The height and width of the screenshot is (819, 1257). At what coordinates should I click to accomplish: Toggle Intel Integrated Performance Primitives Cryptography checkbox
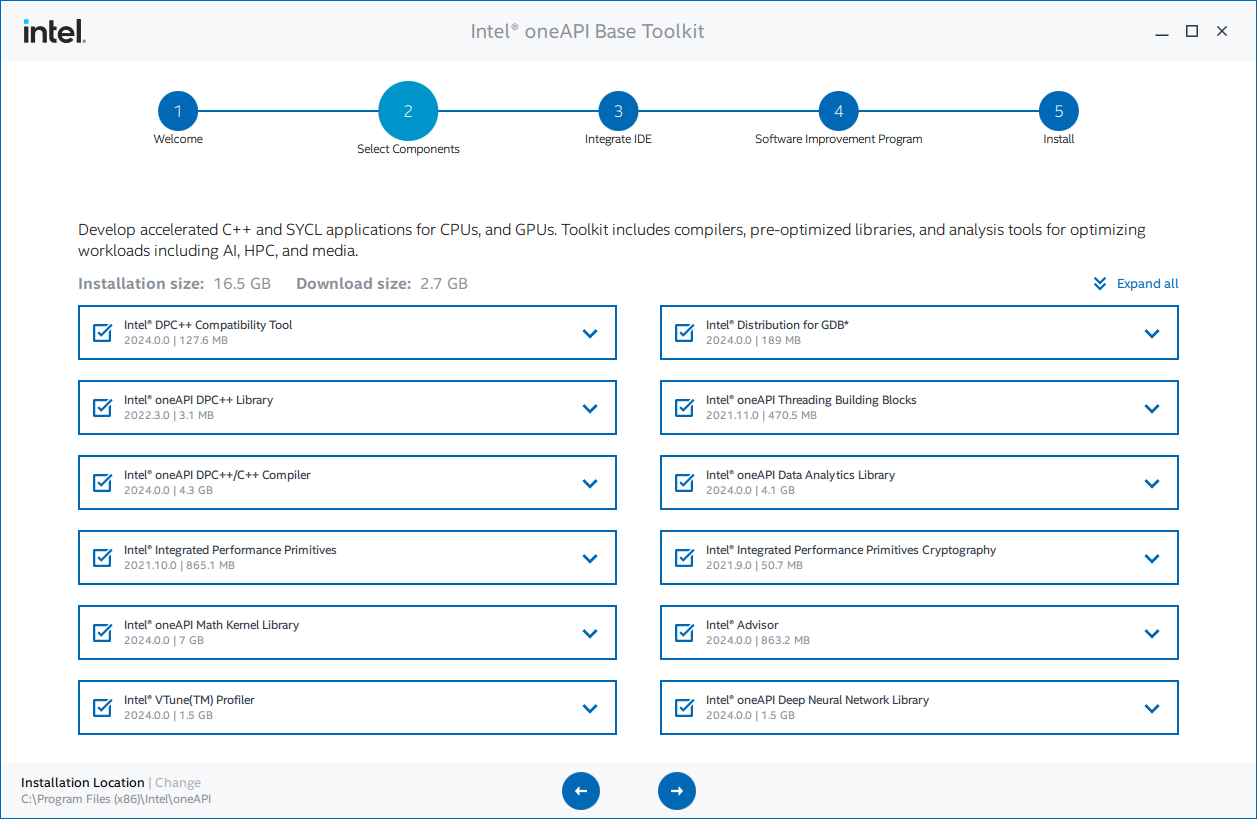click(x=684, y=558)
